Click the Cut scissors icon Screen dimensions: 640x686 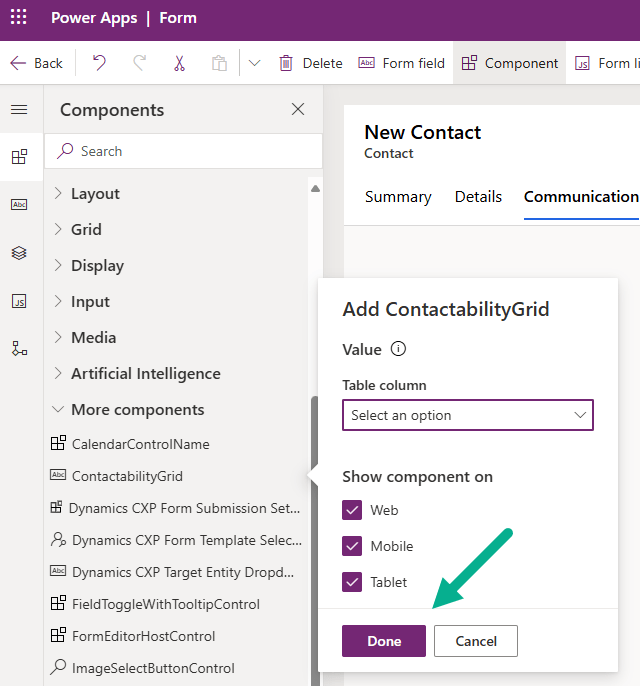179,63
